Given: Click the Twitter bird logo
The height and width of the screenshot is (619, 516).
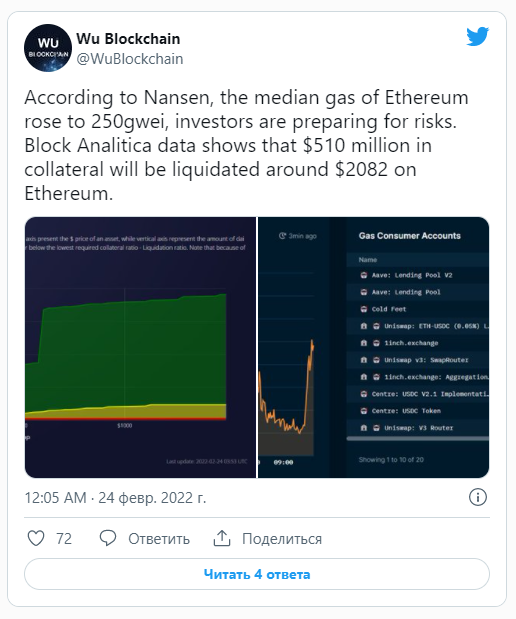Looking at the screenshot, I should (x=478, y=37).
